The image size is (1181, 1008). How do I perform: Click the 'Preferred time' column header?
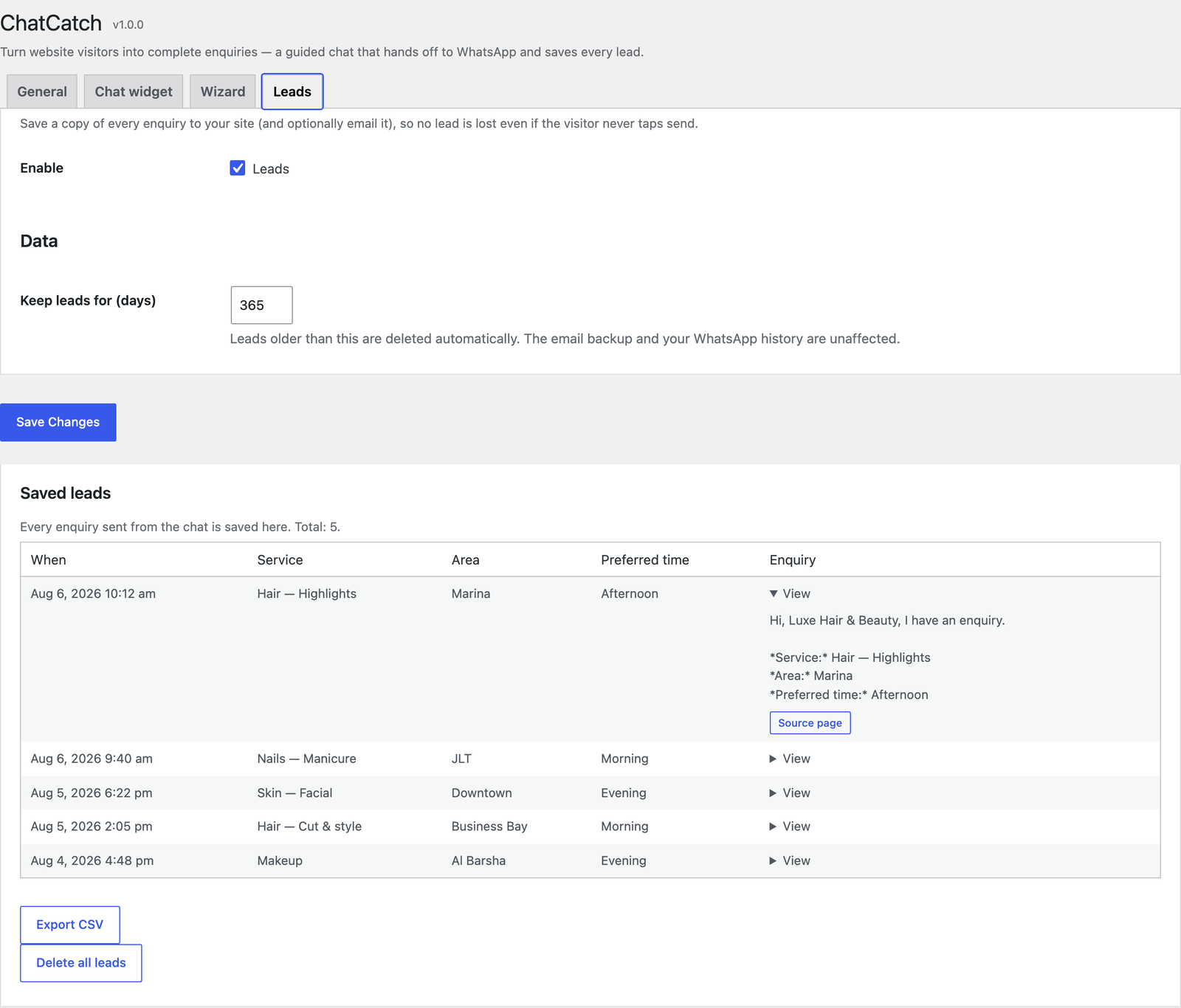click(x=645, y=559)
